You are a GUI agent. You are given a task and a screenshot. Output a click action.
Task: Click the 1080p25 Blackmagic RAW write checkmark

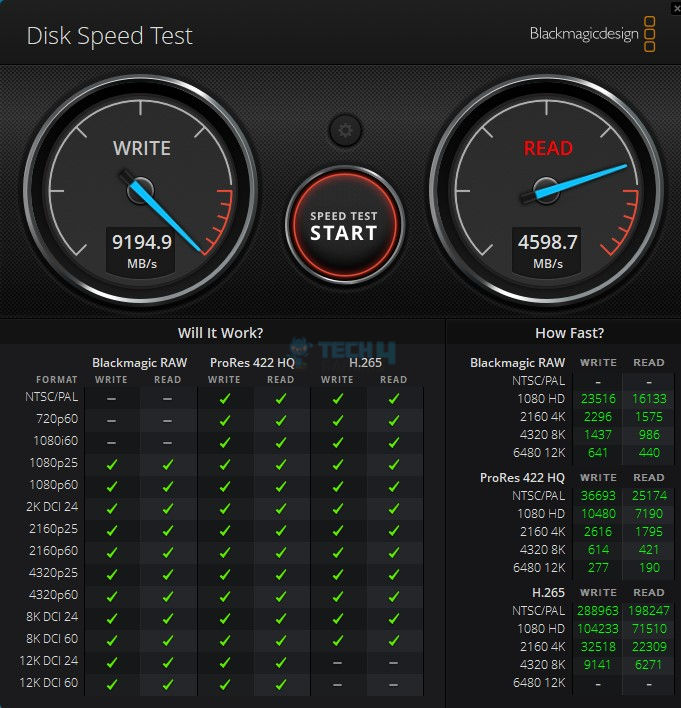pyautogui.click(x=112, y=465)
